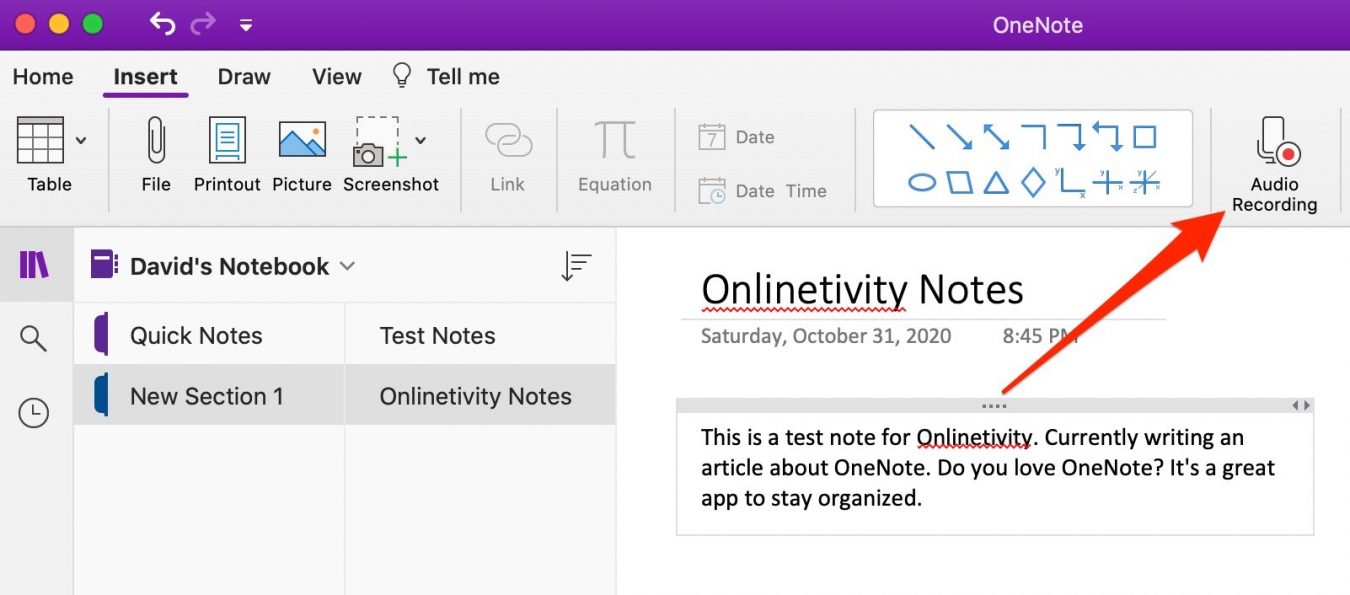Select the crossed xy axes graph

(x=1107, y=182)
